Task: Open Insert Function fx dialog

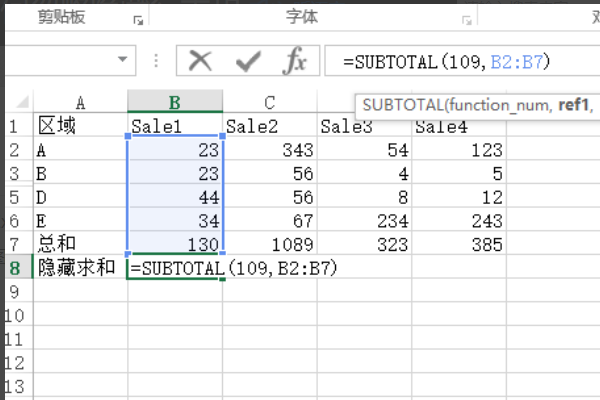Action: click(x=294, y=61)
